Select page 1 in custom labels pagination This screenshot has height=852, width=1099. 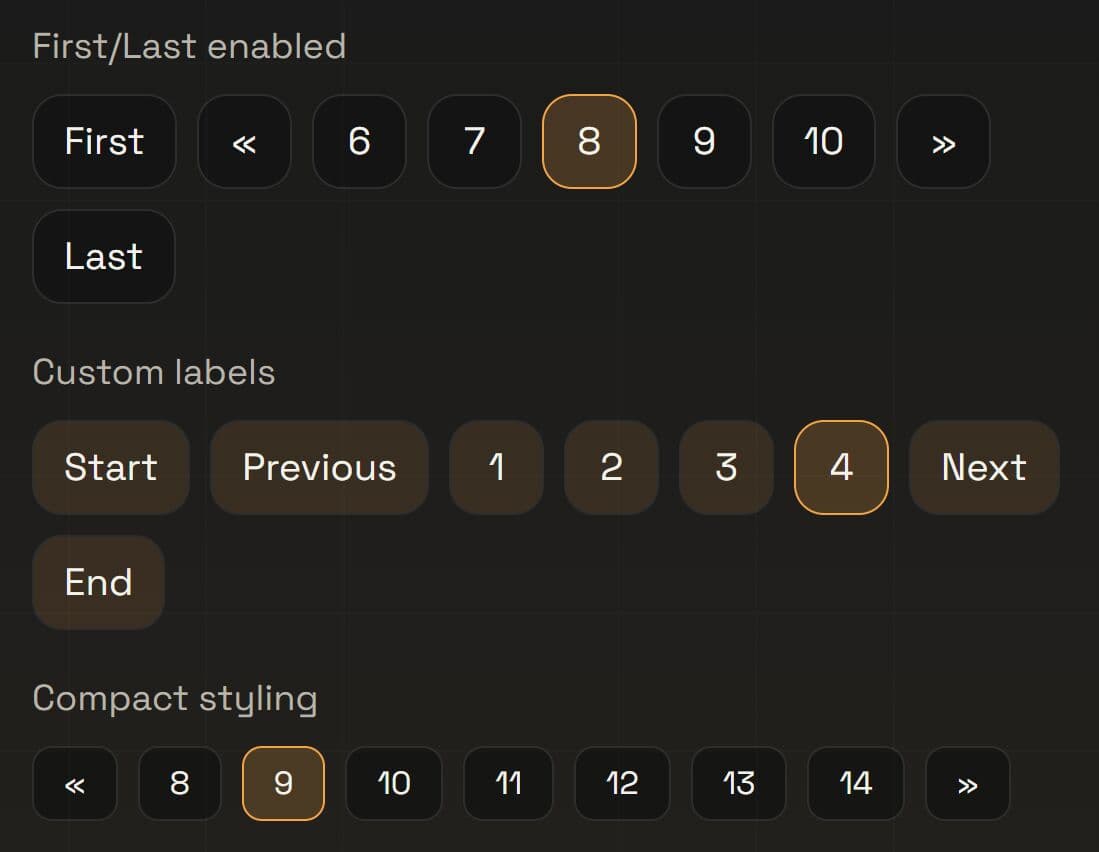[496, 467]
